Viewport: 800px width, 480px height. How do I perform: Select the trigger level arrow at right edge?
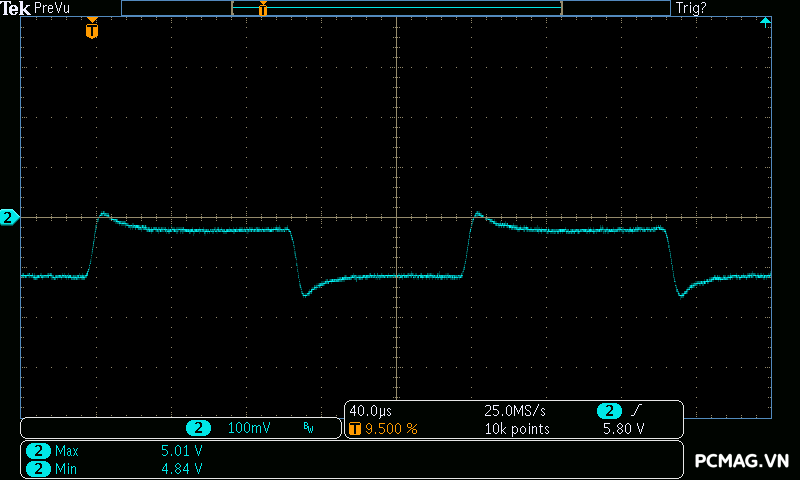[765, 22]
